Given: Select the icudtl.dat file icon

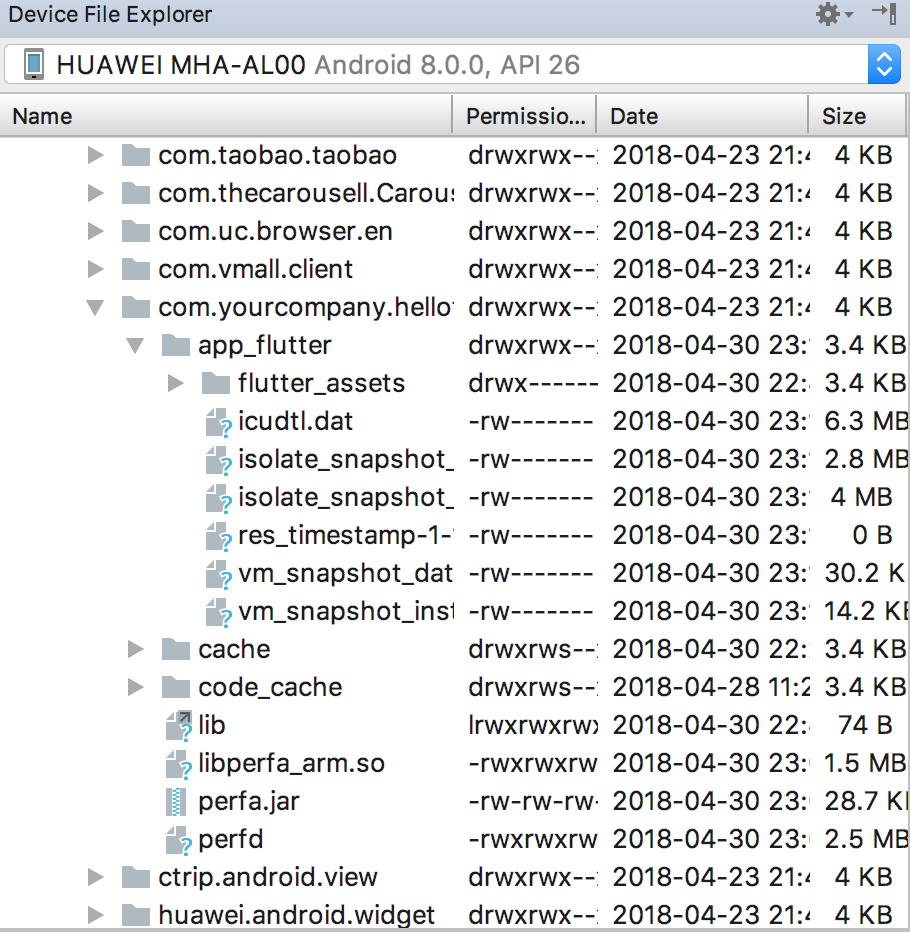Looking at the screenshot, I should point(218,421).
